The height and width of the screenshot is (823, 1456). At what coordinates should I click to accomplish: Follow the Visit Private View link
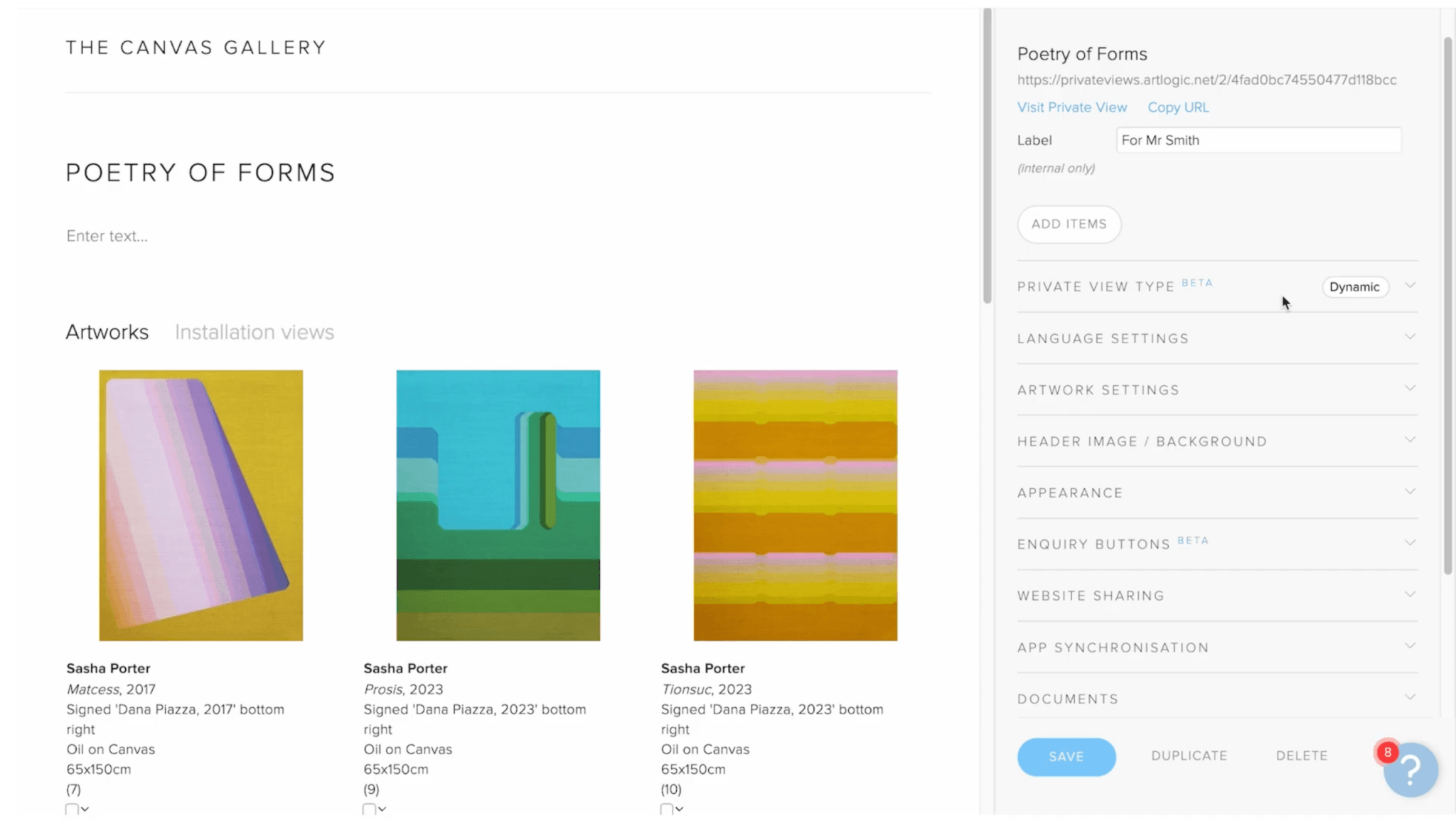tap(1071, 107)
